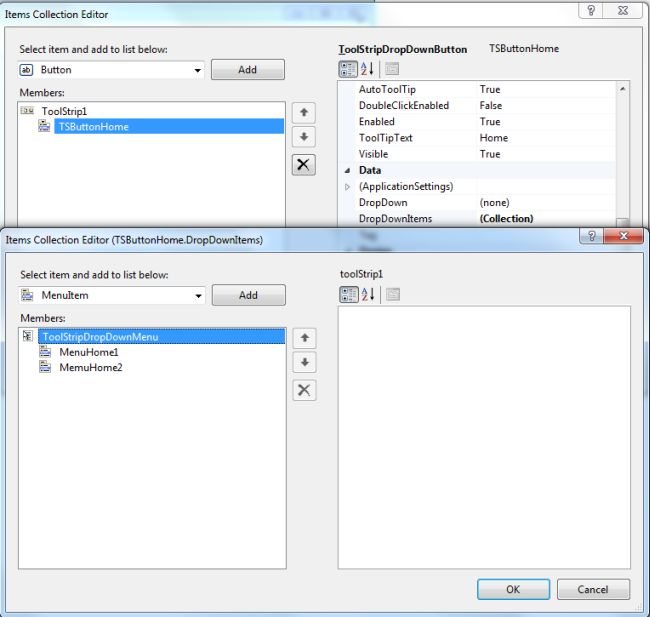Viewport: 650px width, 617px height.
Task: Click the AutoToolTip property row
Action: [x=477, y=89]
